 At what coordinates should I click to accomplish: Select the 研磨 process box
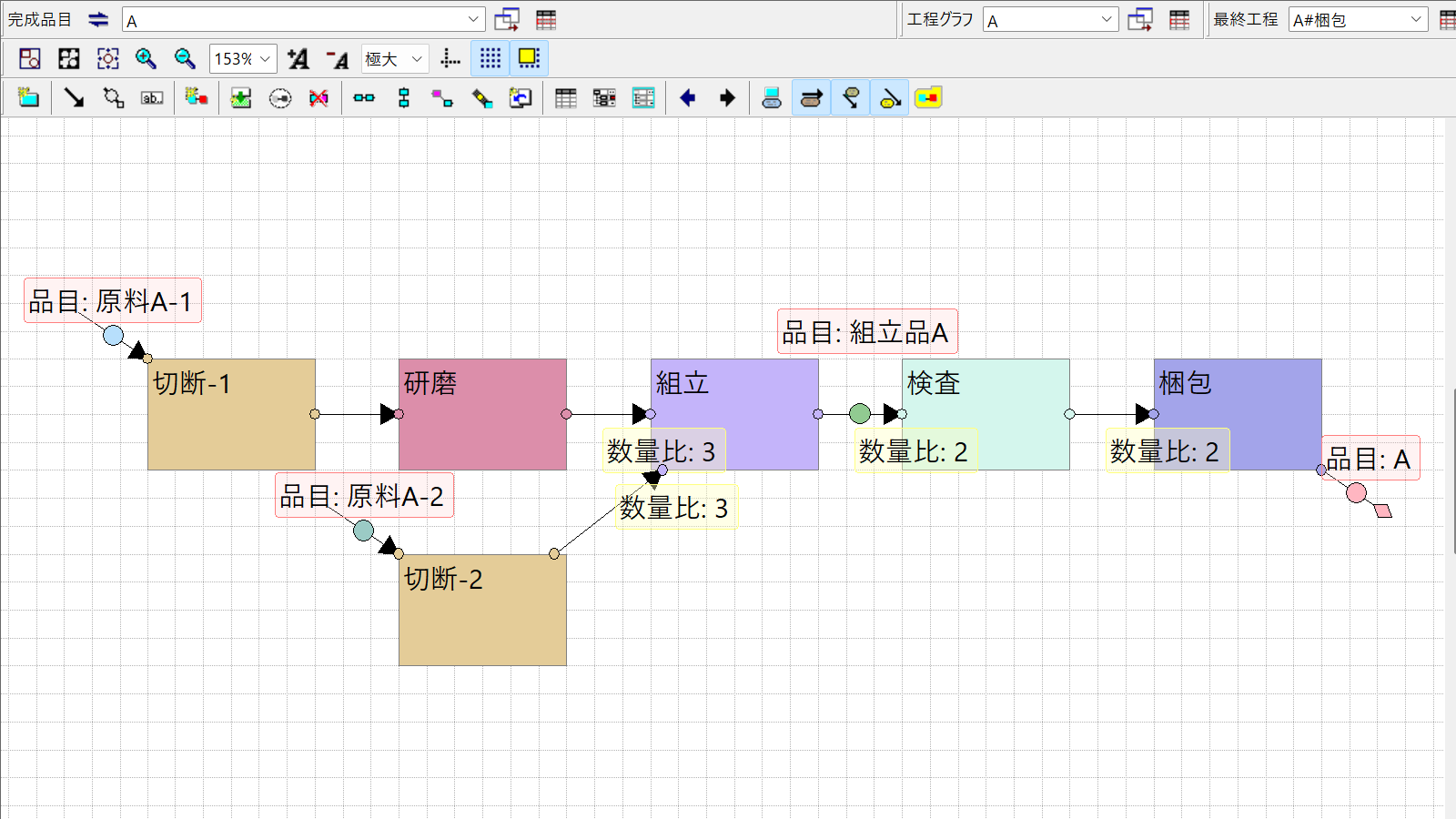click(482, 414)
